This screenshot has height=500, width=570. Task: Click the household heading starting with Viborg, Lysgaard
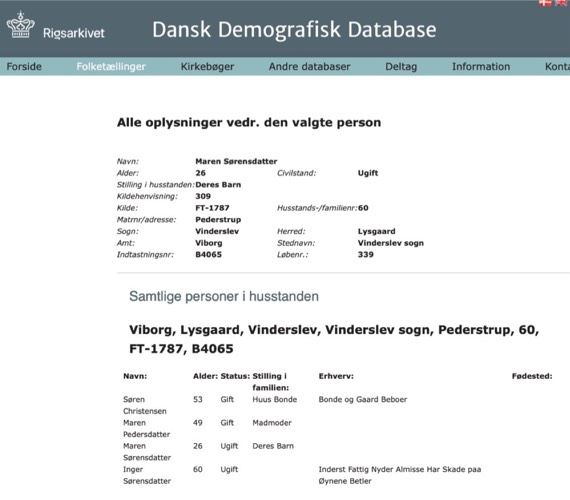point(334,339)
